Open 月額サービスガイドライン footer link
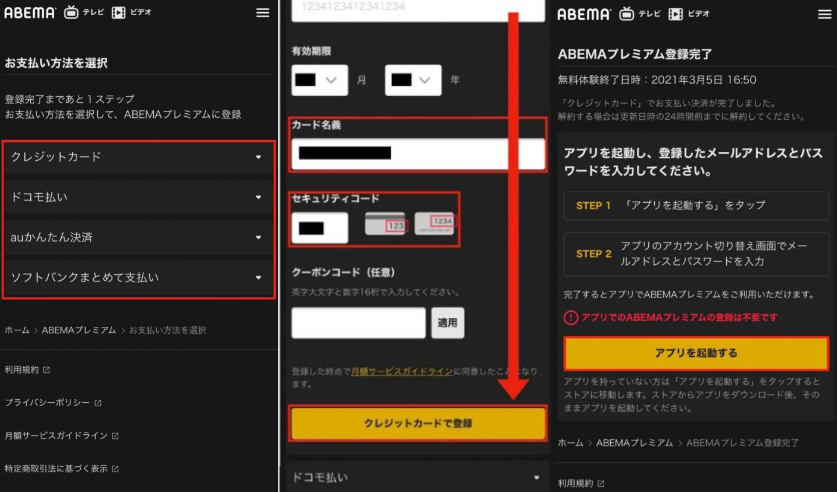This screenshot has height=492, width=837. click(x=61, y=435)
